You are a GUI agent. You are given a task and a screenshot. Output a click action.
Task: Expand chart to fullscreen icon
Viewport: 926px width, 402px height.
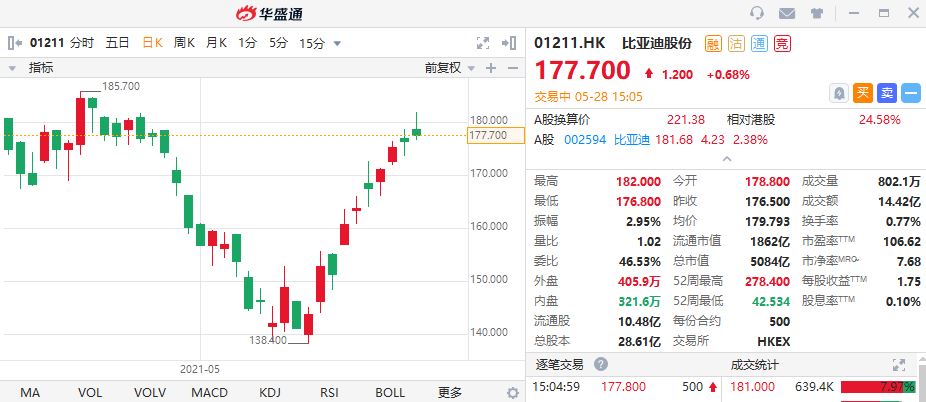[x=483, y=43]
